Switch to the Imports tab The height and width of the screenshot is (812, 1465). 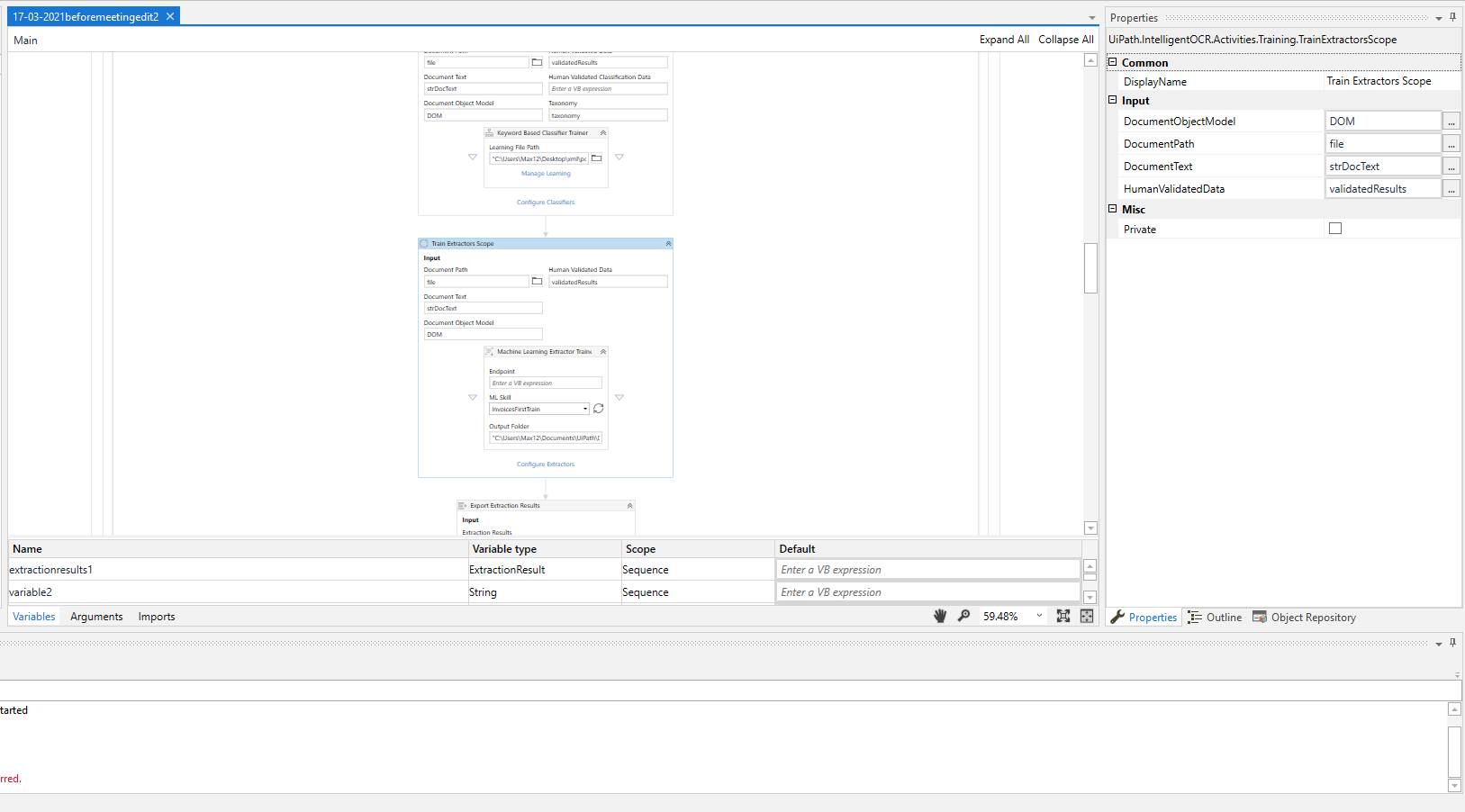tap(157, 617)
